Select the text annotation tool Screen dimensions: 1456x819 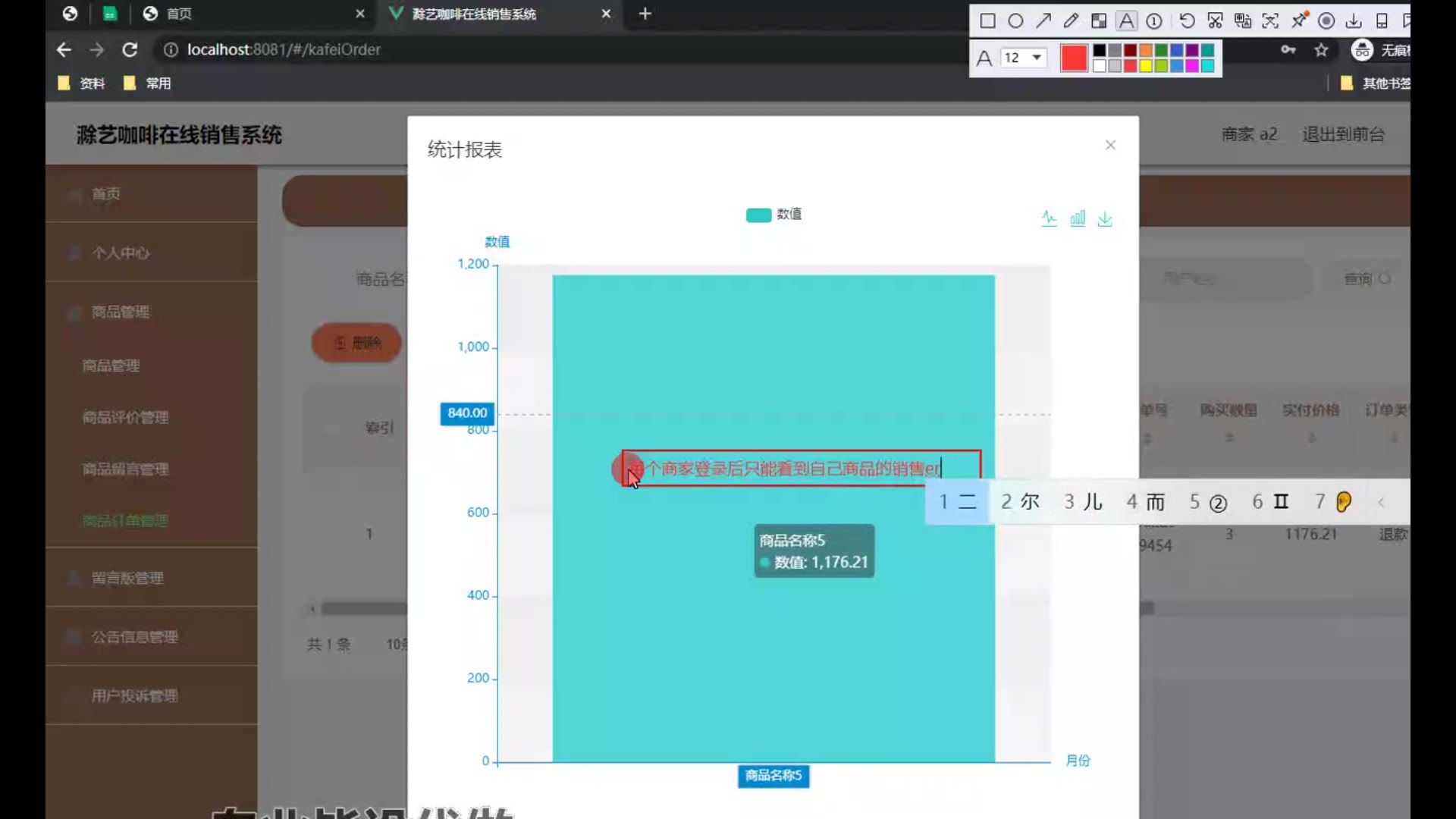tap(1127, 21)
